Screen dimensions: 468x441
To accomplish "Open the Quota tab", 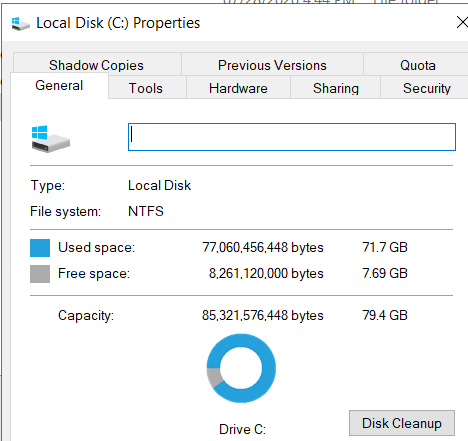I will pyautogui.click(x=417, y=65).
